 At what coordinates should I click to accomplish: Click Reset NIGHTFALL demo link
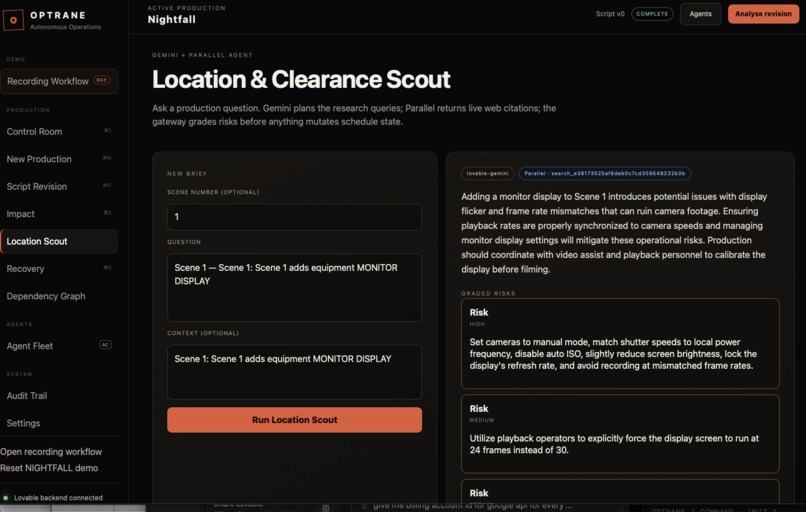click(49, 468)
